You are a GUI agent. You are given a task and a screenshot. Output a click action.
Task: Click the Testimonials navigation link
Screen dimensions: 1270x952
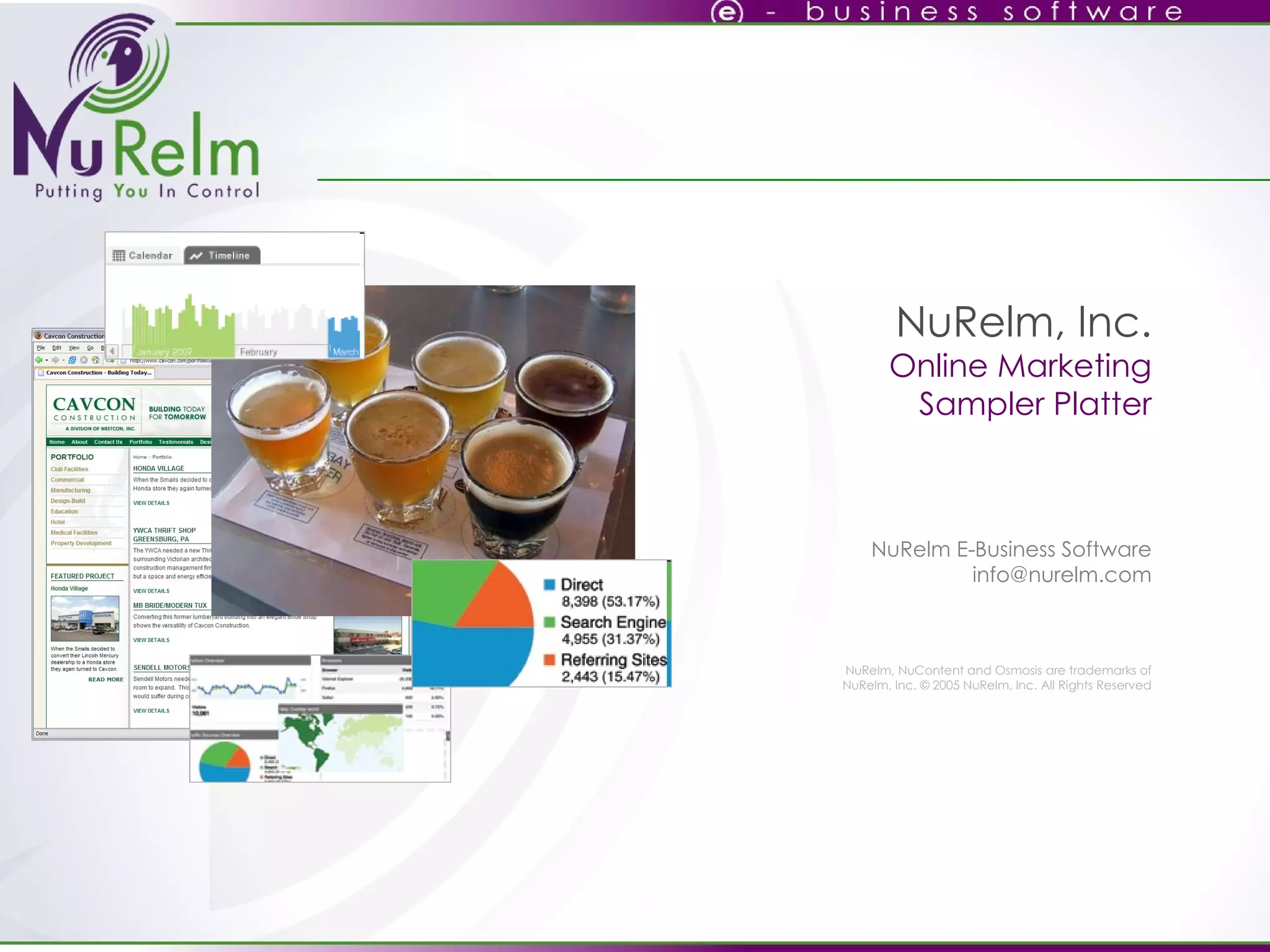pos(175,442)
